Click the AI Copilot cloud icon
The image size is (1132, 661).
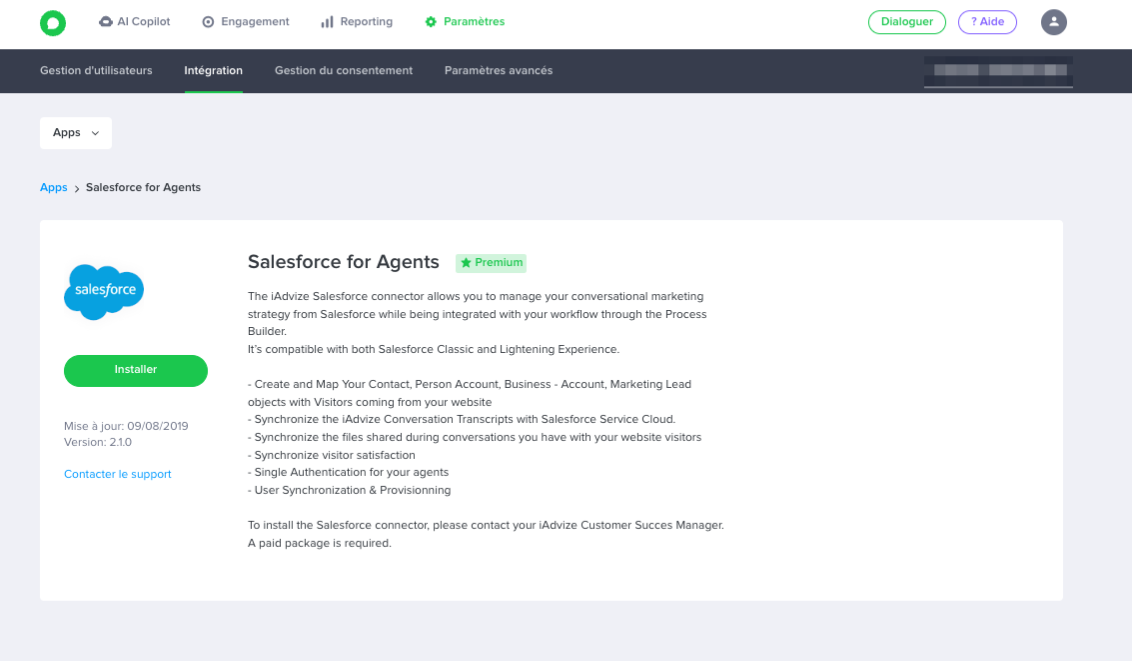(x=105, y=22)
